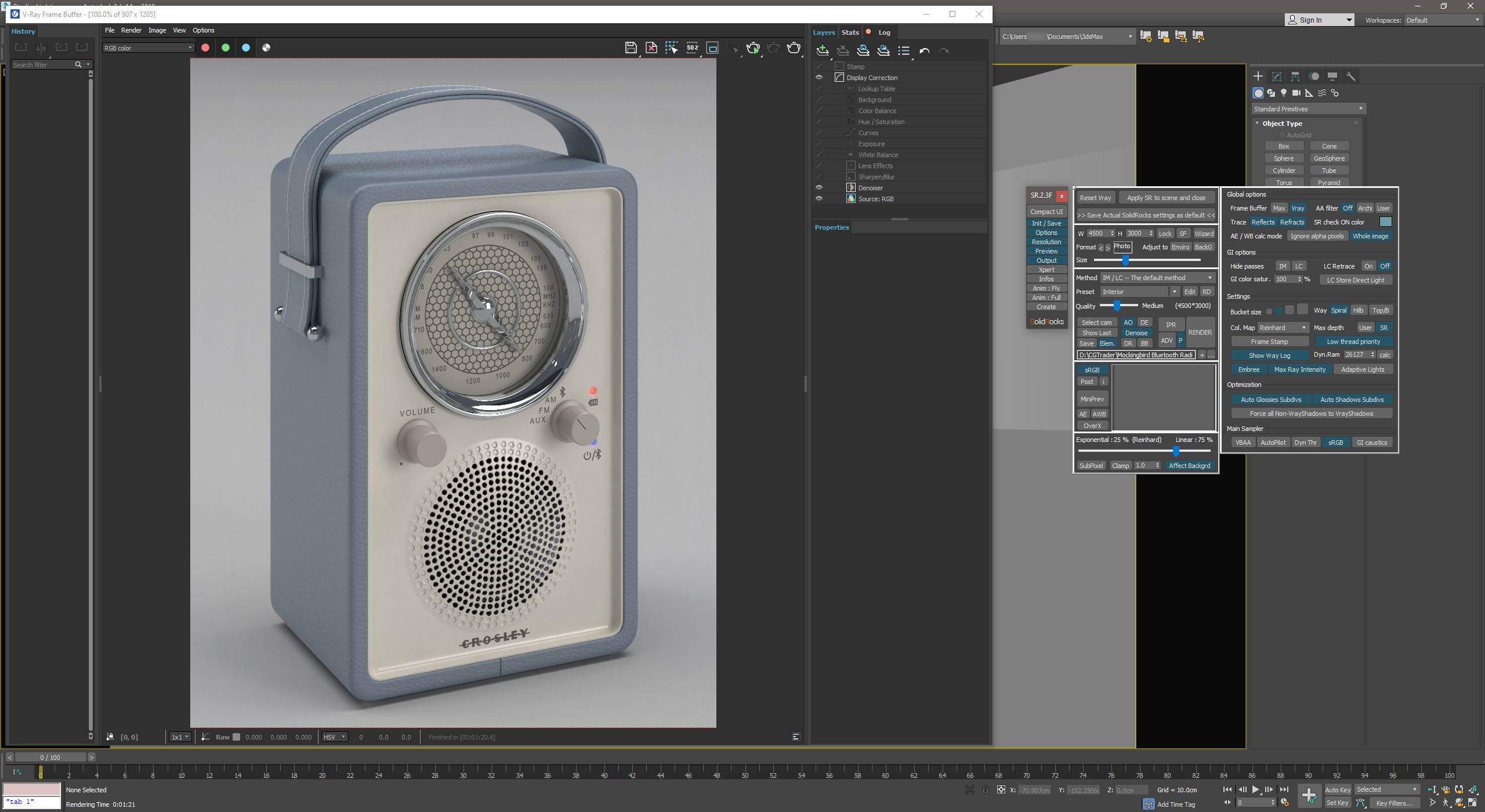Click the Go to End playback button

click(x=1284, y=790)
